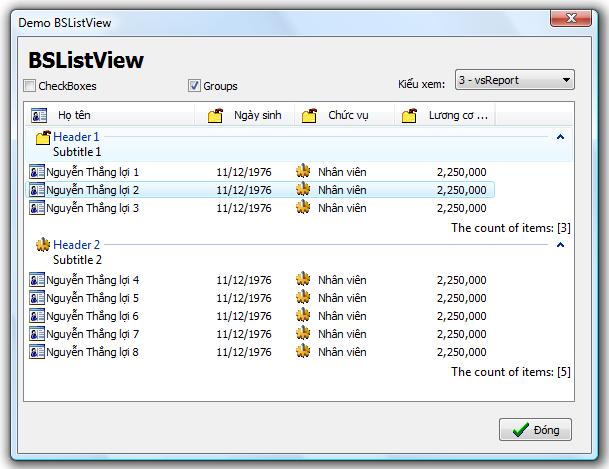Click gear icon in Nguyễn Thắng lợi 6 row
The image size is (609, 469).
click(x=303, y=315)
